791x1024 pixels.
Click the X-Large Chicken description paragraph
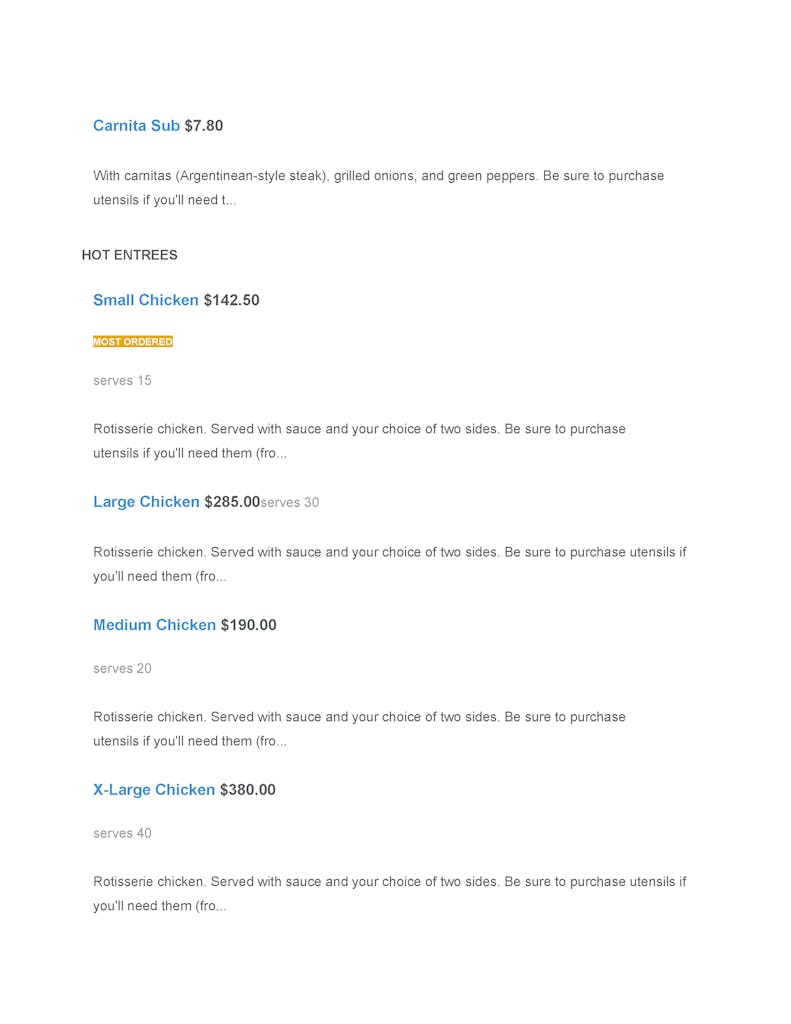389,894
